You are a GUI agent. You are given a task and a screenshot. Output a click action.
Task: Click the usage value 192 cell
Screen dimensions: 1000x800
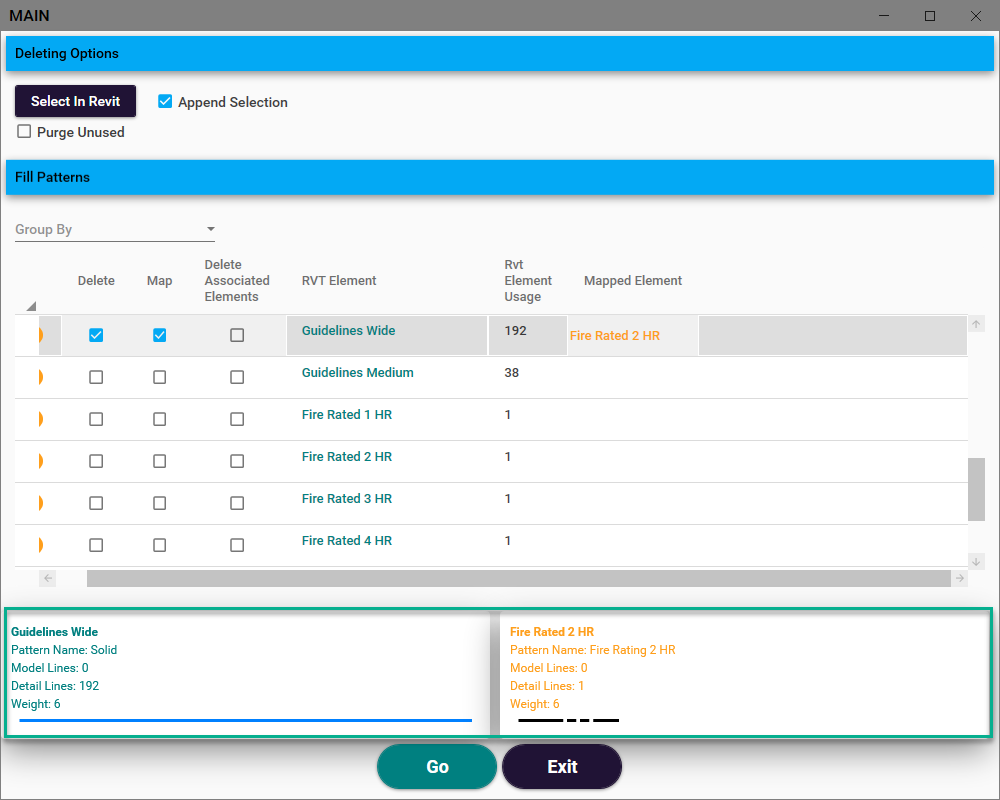[x=527, y=335]
